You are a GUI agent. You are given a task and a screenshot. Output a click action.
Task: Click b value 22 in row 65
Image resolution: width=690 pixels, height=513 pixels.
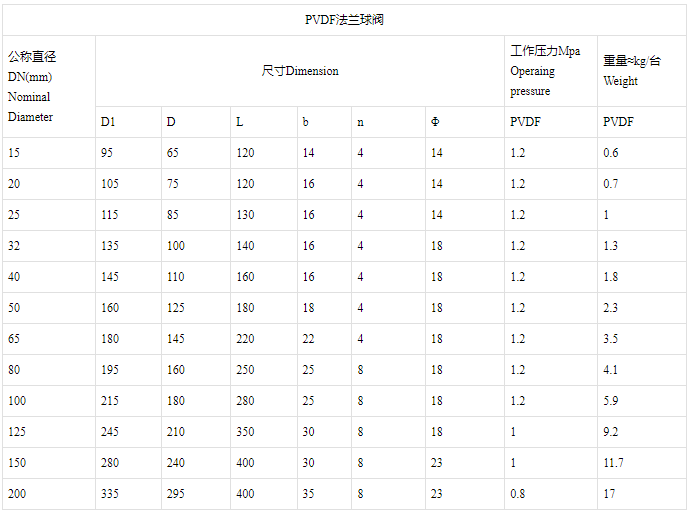pyautogui.click(x=308, y=338)
